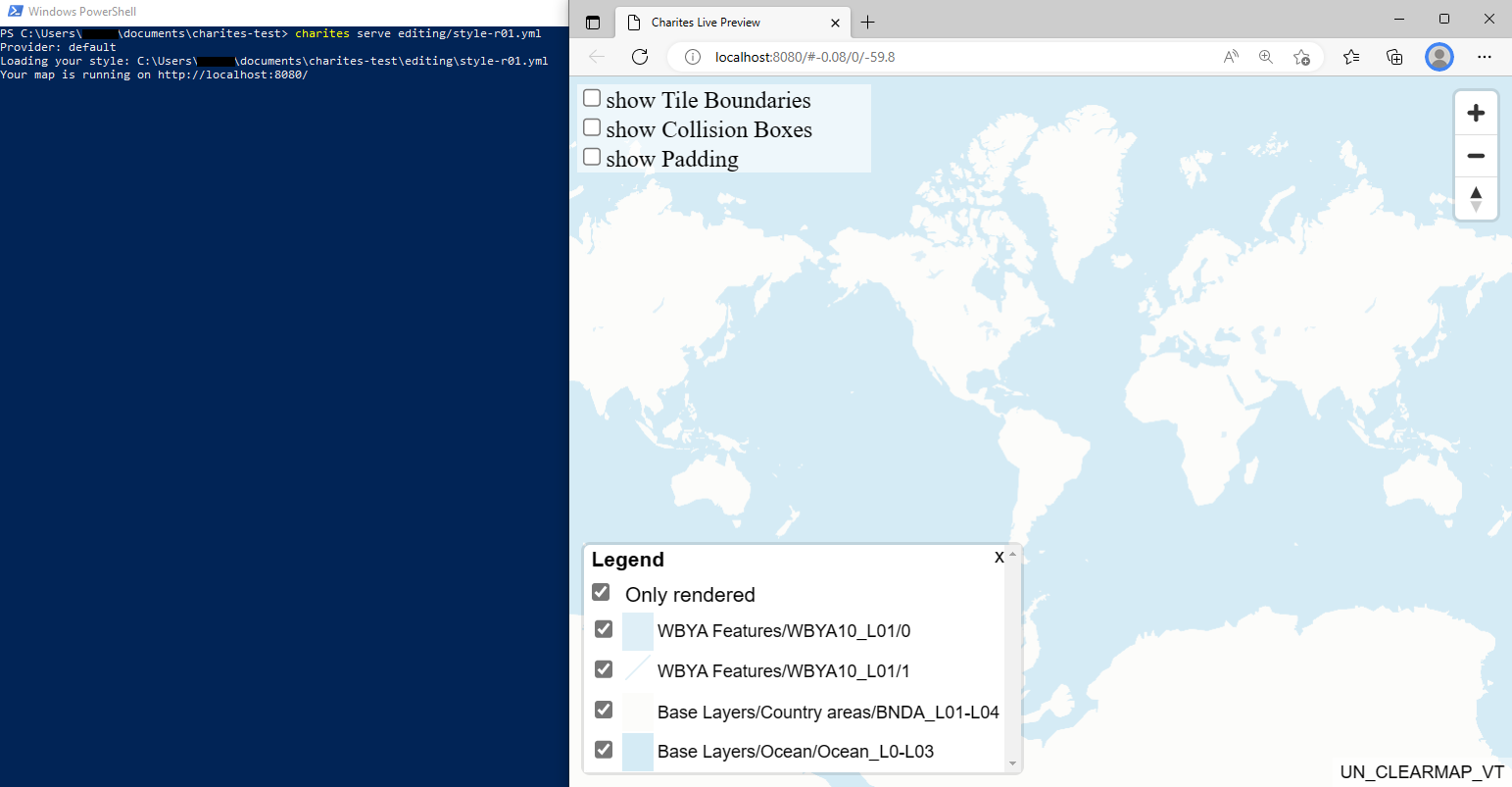Image resolution: width=1512 pixels, height=787 pixels.
Task: Uncheck the Only rendered checkbox
Action: click(602, 593)
